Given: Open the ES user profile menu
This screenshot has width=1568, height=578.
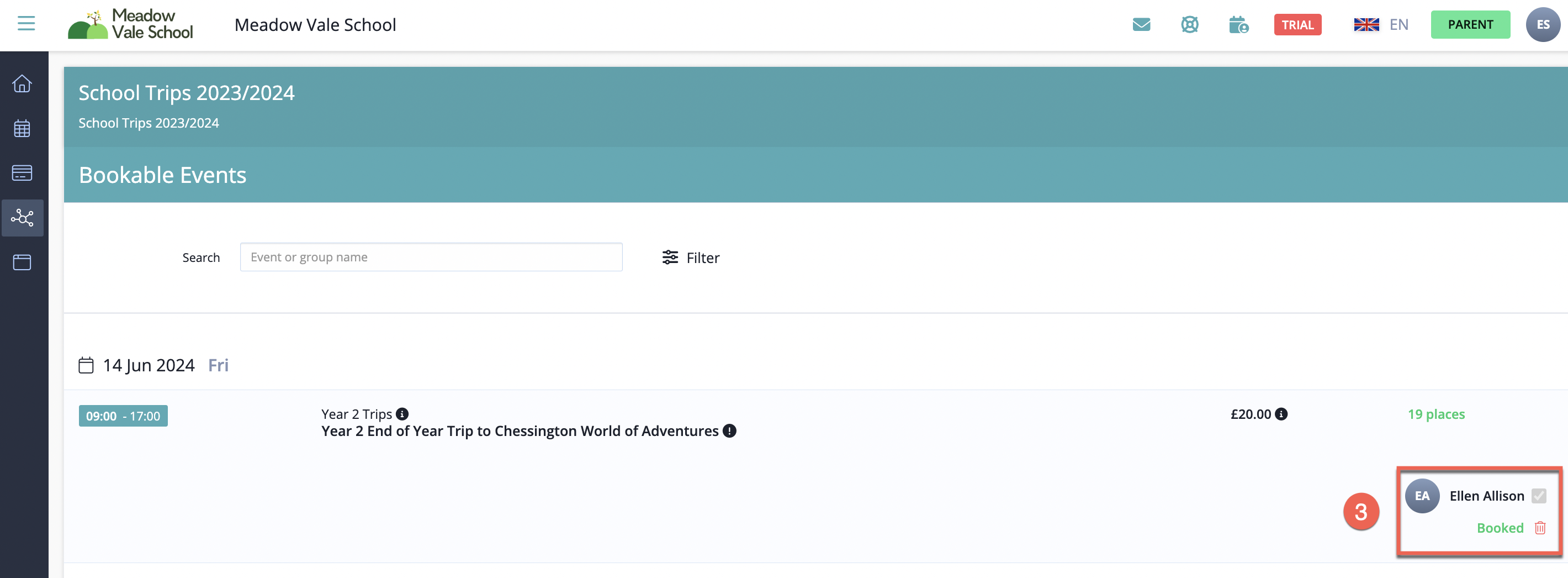Looking at the screenshot, I should coord(1543,25).
